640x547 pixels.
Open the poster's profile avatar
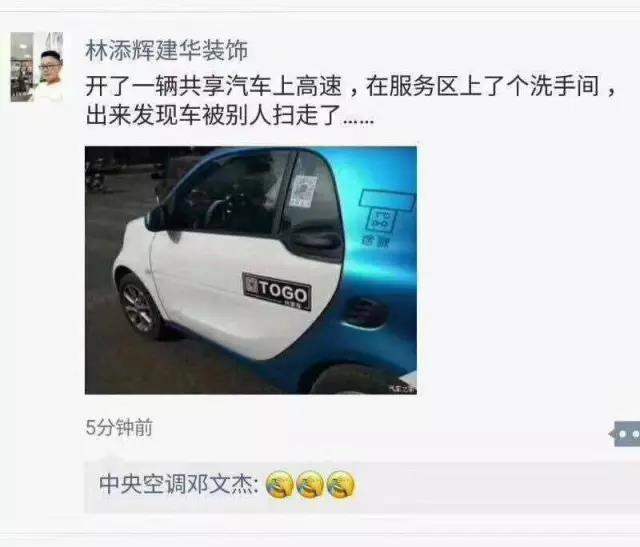[37, 67]
